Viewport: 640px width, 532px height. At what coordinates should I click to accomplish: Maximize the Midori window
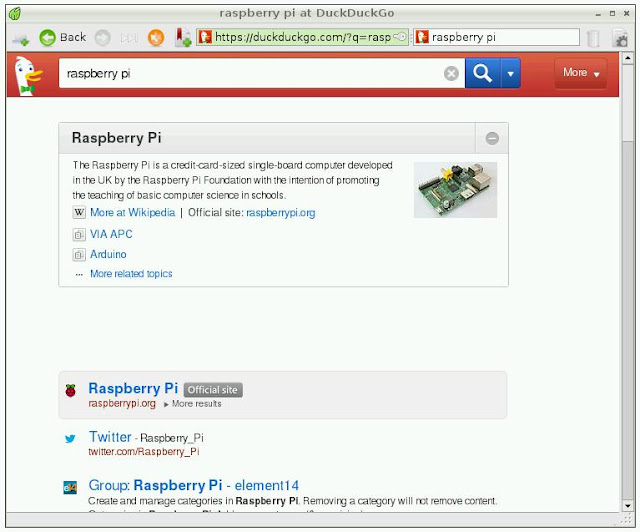coord(612,13)
